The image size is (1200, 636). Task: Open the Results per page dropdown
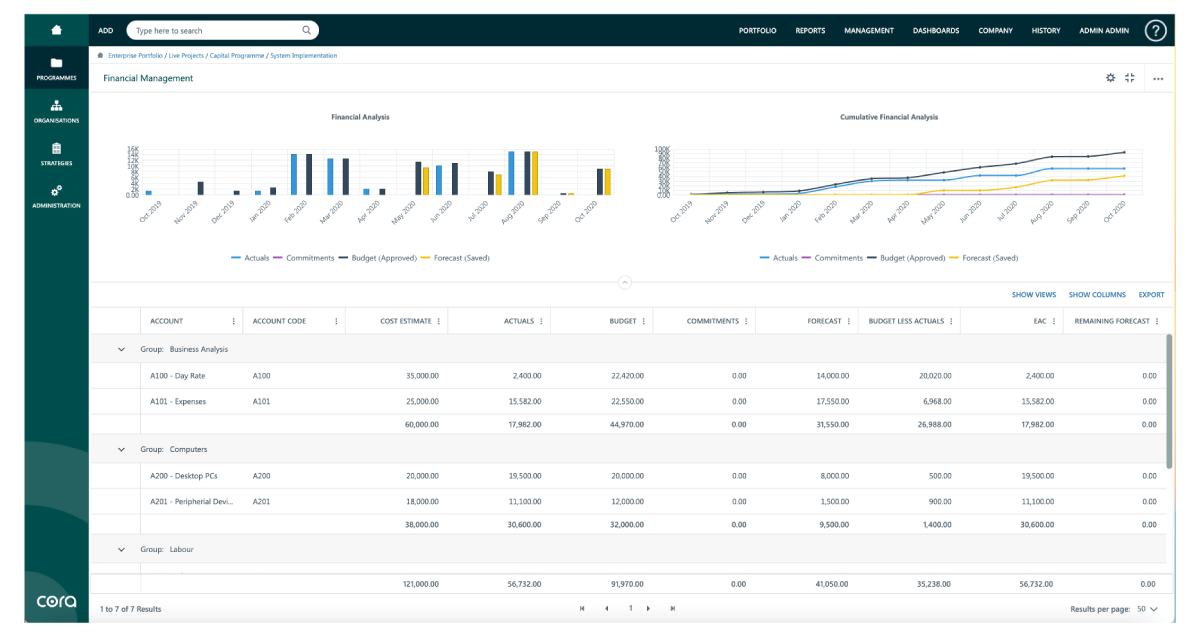(x=1147, y=608)
